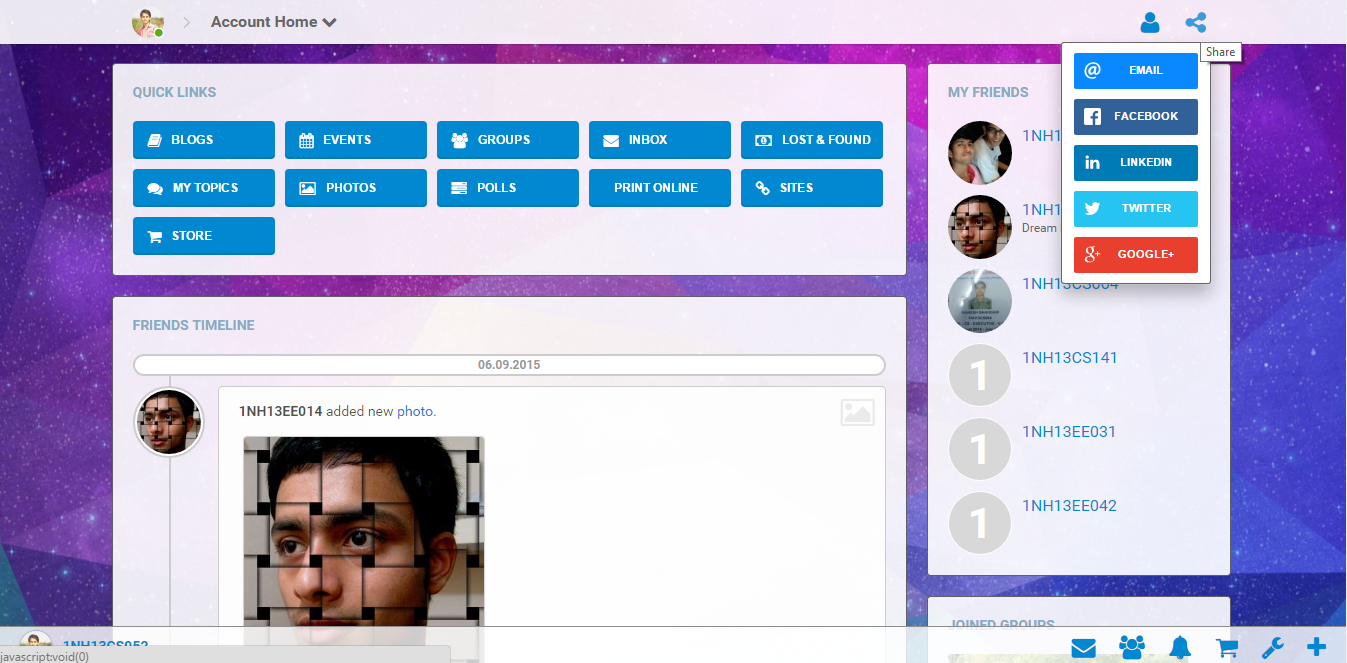Click the timeline poster's round avatar
The width and height of the screenshot is (1347, 663).
(169, 422)
